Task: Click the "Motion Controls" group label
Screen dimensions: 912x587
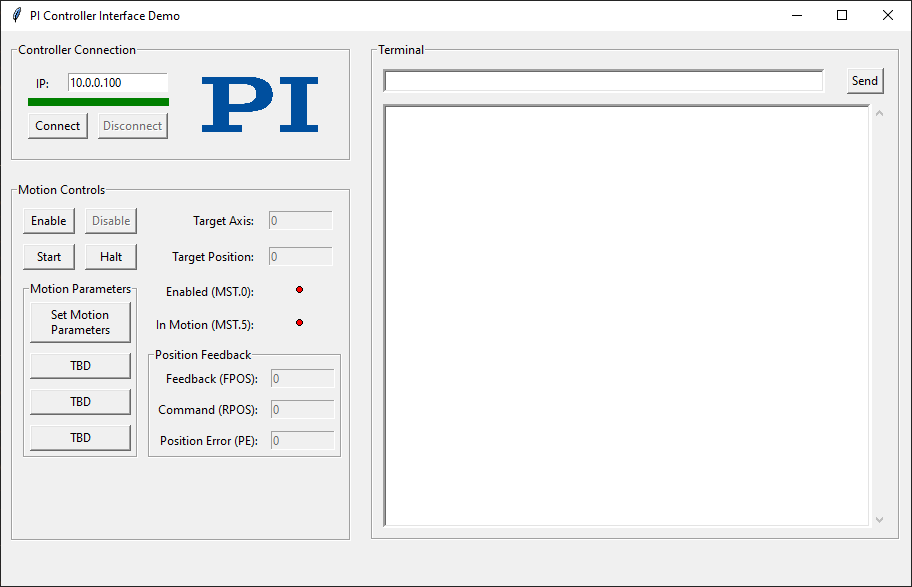Action: [62, 190]
